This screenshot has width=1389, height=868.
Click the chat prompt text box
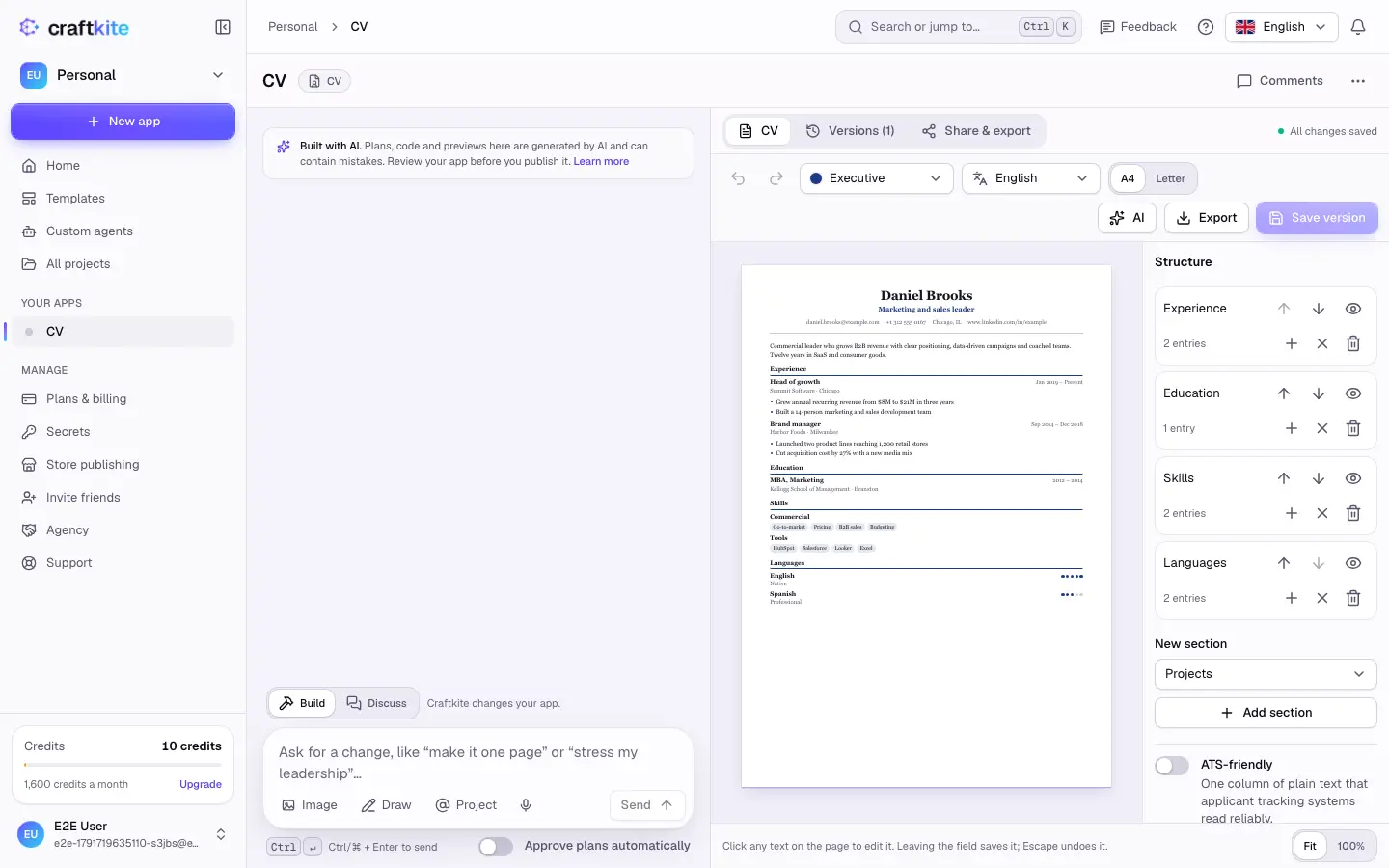(477, 763)
